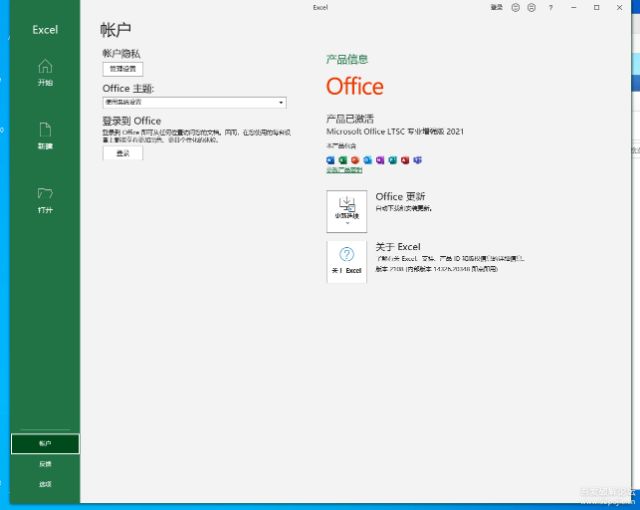Screen dimensions: 640x510
Task: Click the version number line under 关于 Excel
Action: click(x=436, y=269)
